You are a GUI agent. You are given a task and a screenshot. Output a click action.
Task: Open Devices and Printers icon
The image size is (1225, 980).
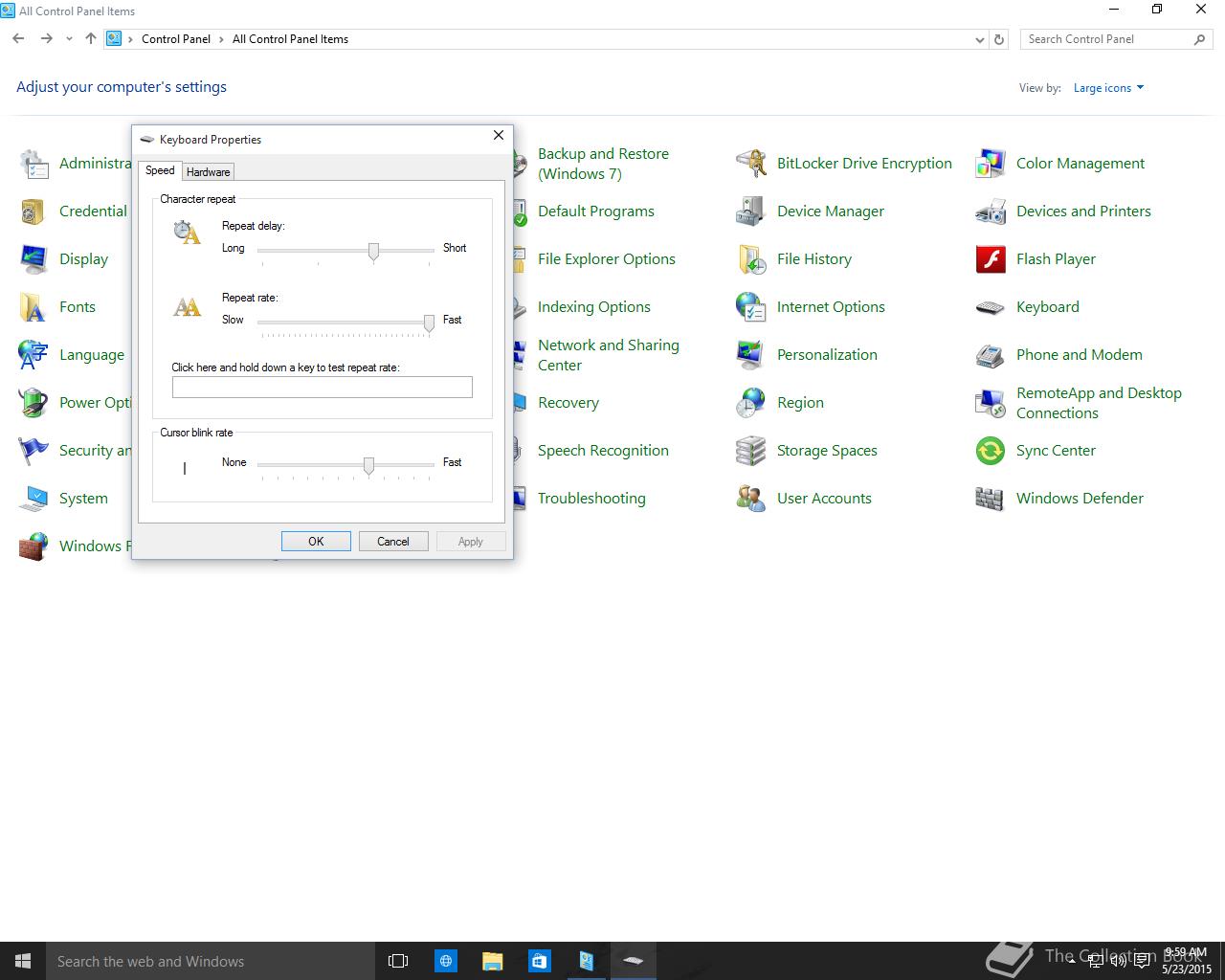pos(990,212)
